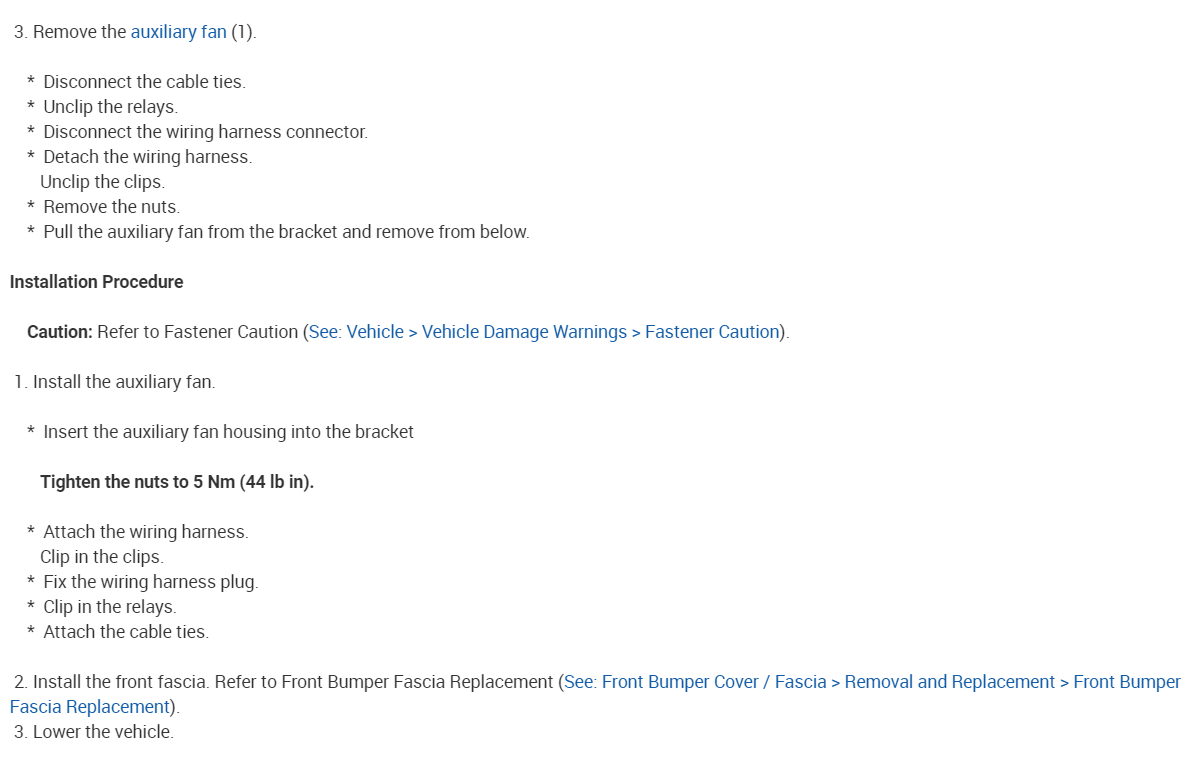1204x783 pixels.
Task: Click the "Lower the vehicle" step
Action: pos(102,732)
